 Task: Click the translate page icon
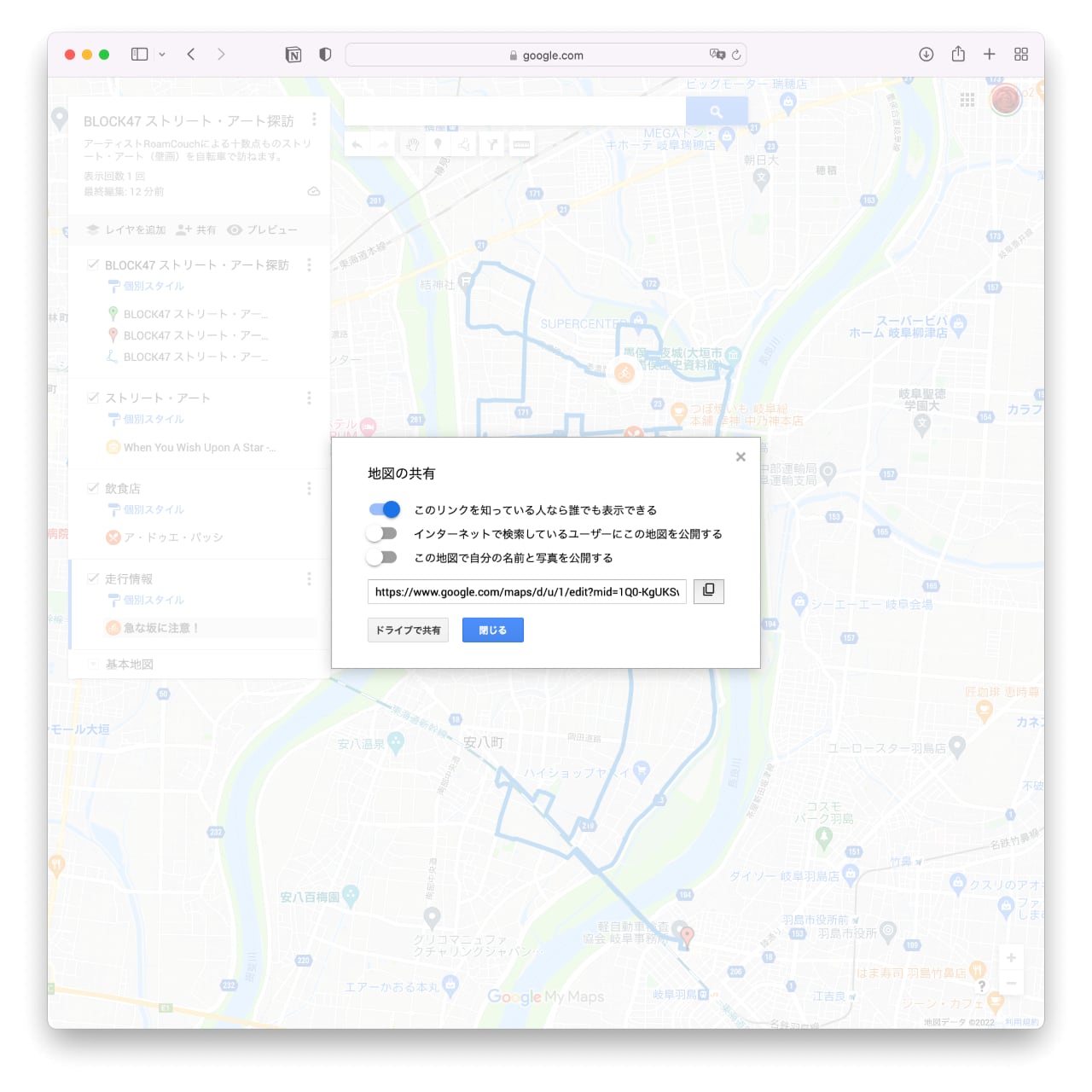[717, 55]
